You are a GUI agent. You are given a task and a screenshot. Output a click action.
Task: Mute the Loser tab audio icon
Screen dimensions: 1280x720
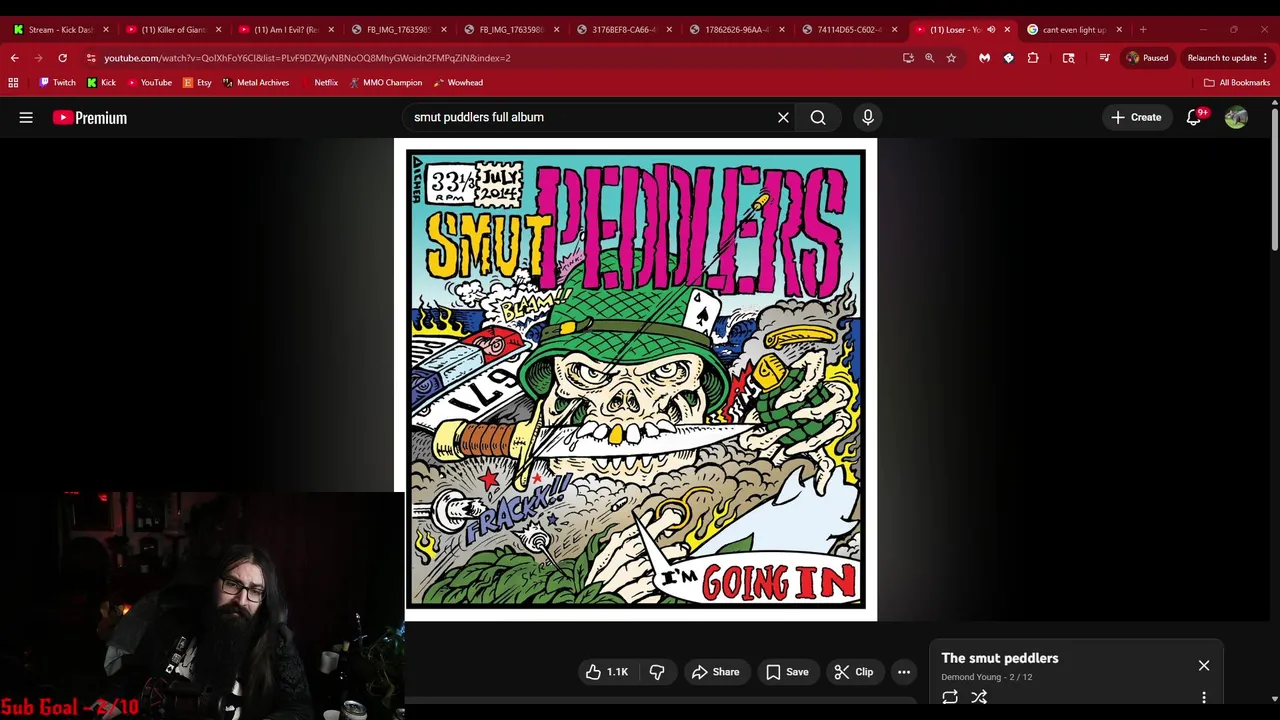[991, 30]
